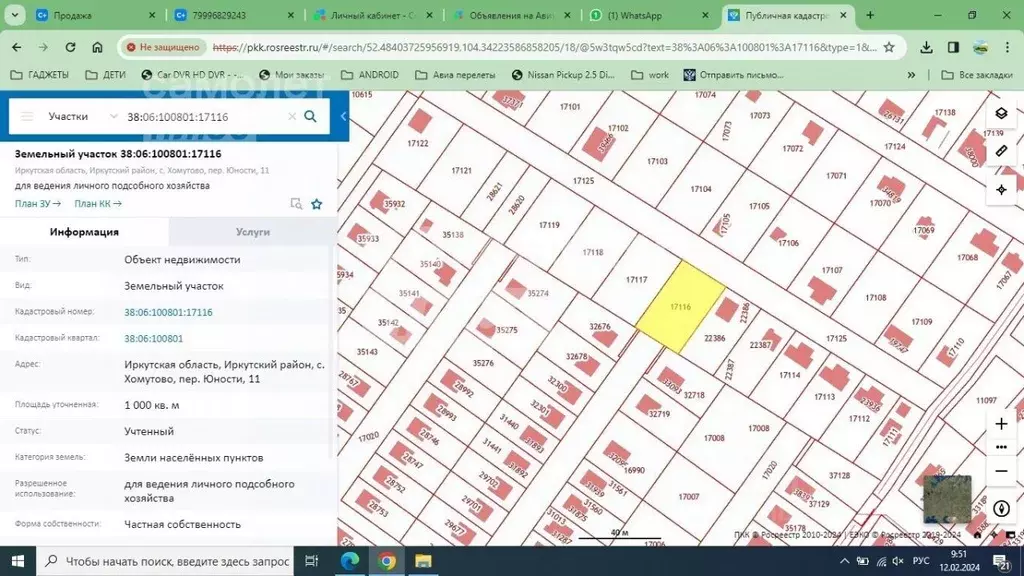Open the Windows Start menu
The width and height of the screenshot is (1024, 576).
[x=18, y=561]
